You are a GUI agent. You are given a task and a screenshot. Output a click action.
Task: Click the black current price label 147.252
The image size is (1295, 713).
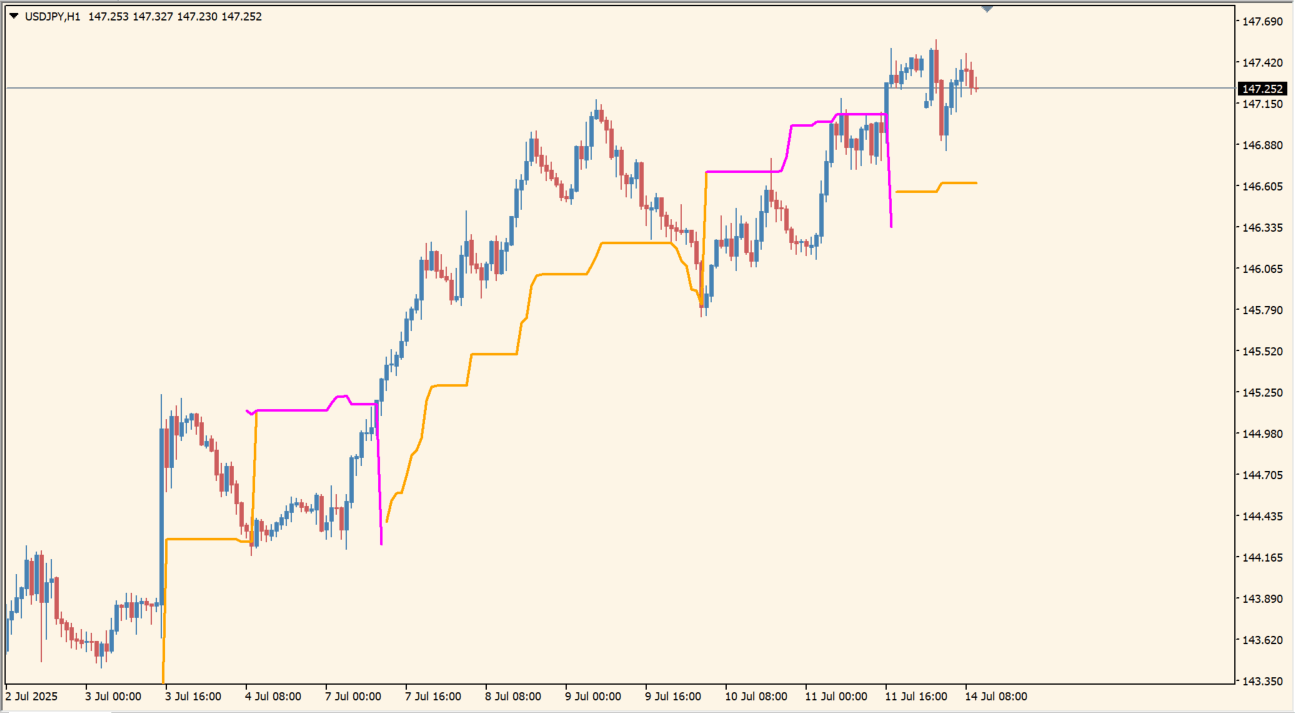pyautogui.click(x=1262, y=89)
